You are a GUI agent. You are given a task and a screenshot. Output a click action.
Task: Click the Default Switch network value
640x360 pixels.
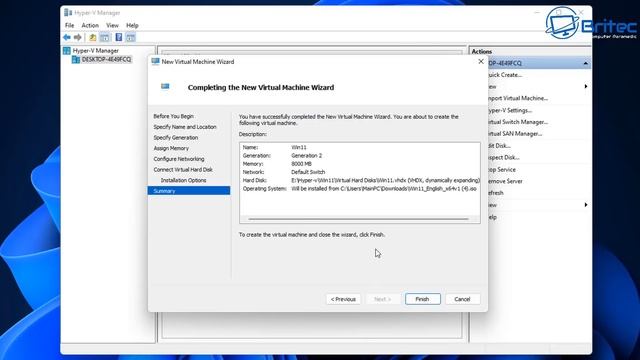(x=308, y=172)
